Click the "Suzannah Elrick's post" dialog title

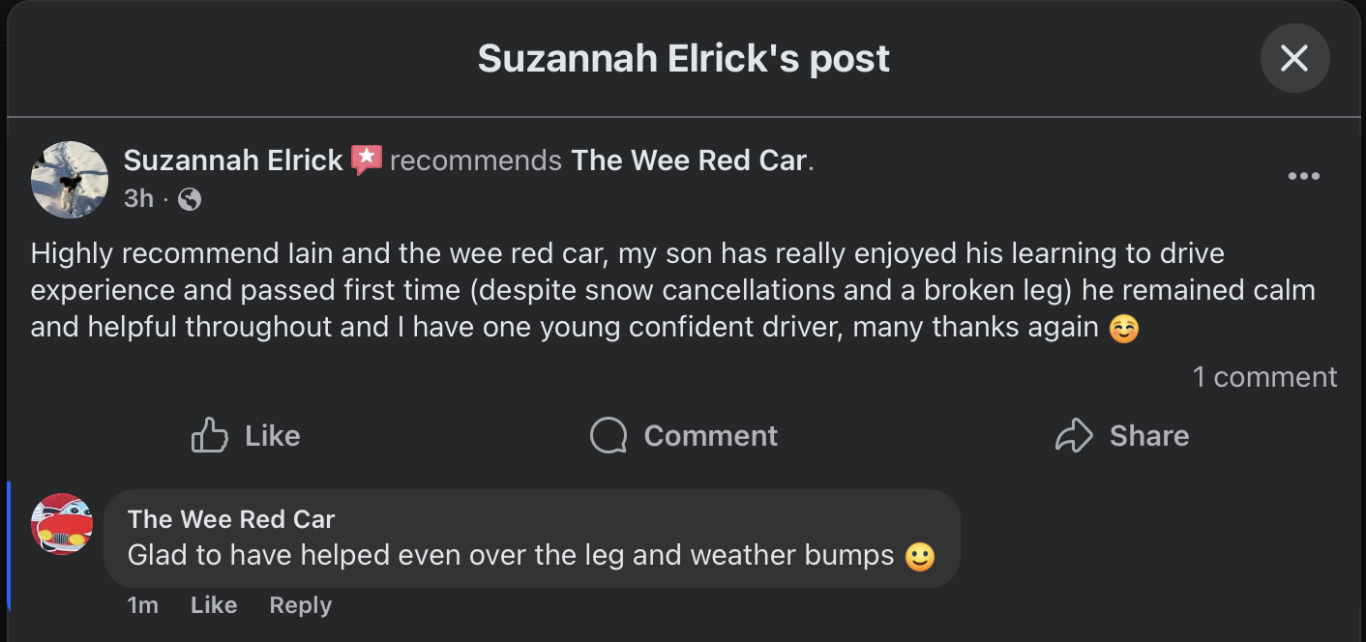tap(683, 59)
